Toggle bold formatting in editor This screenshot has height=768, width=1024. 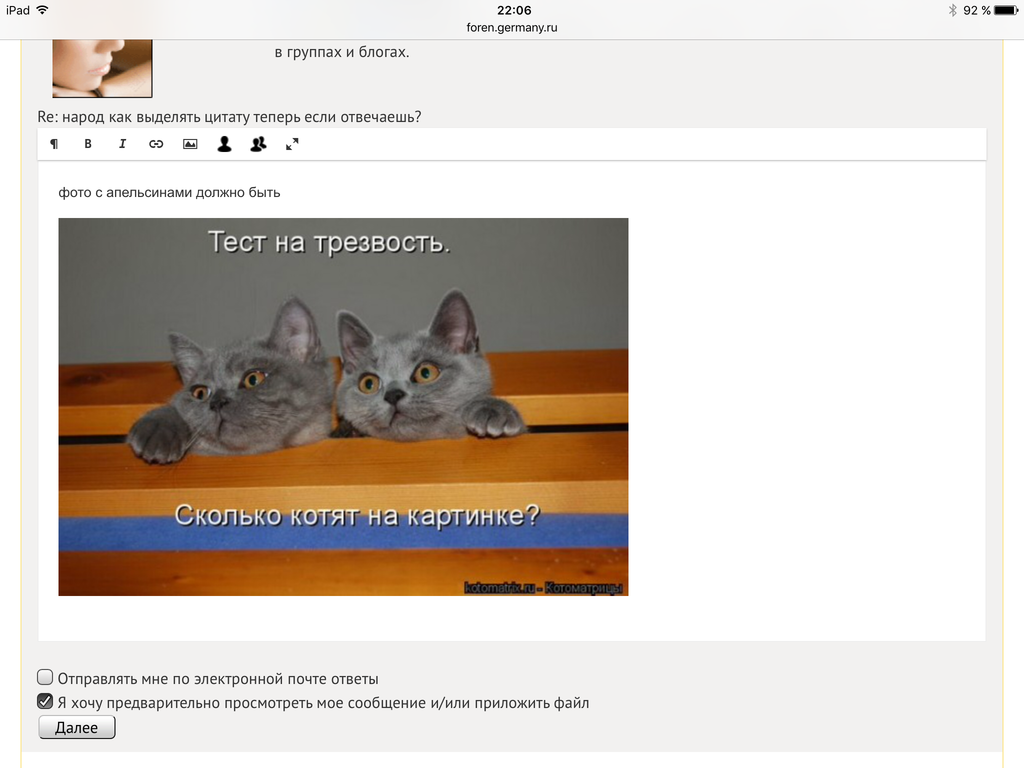tap(88, 144)
